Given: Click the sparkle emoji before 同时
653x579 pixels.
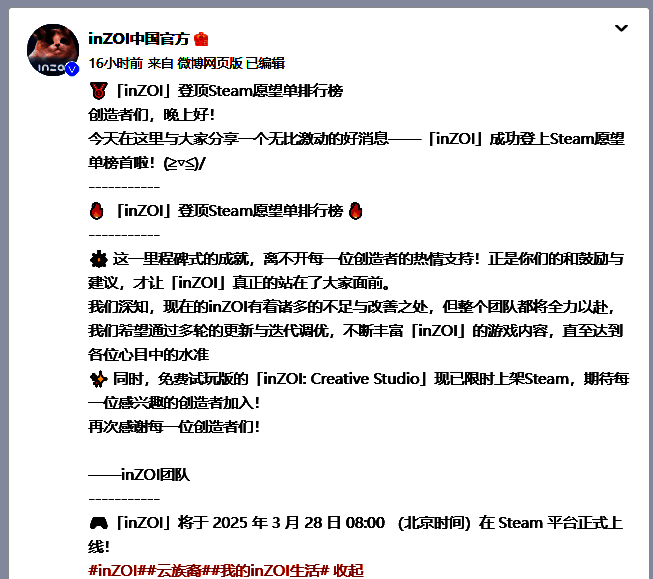Looking at the screenshot, I should click(x=98, y=379).
